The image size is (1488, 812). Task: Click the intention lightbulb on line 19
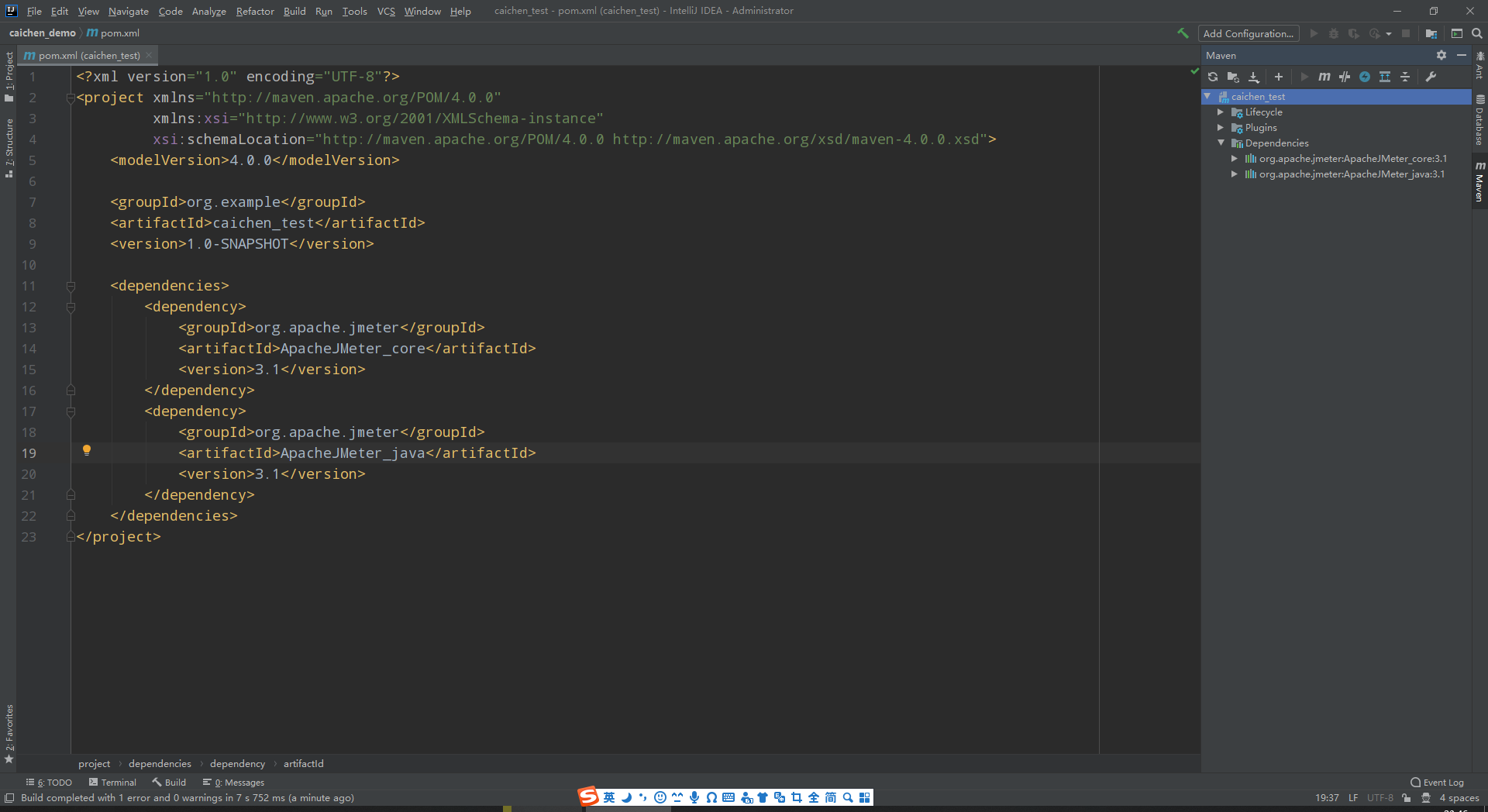tap(87, 450)
